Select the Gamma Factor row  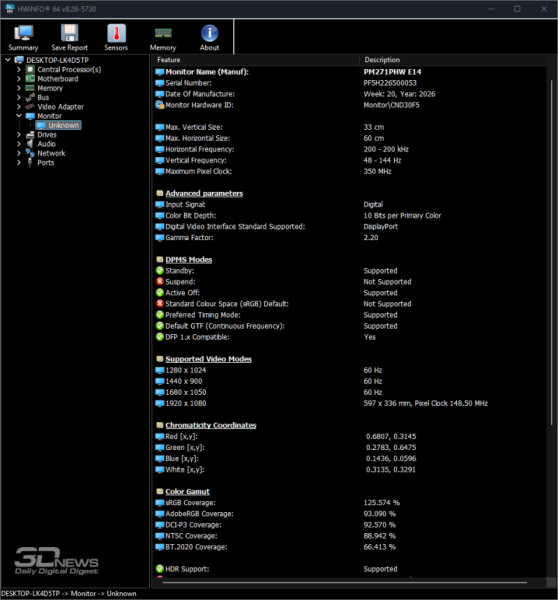[x=350, y=238]
